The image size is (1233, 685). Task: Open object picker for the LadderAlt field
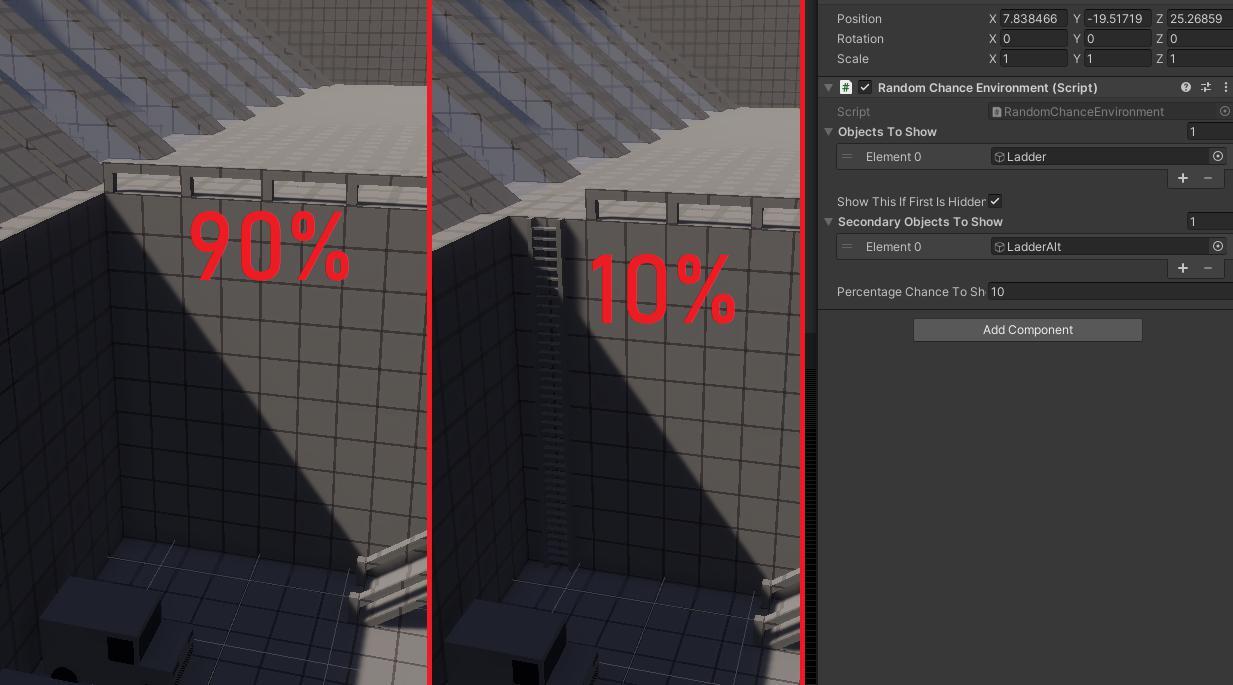click(1217, 247)
